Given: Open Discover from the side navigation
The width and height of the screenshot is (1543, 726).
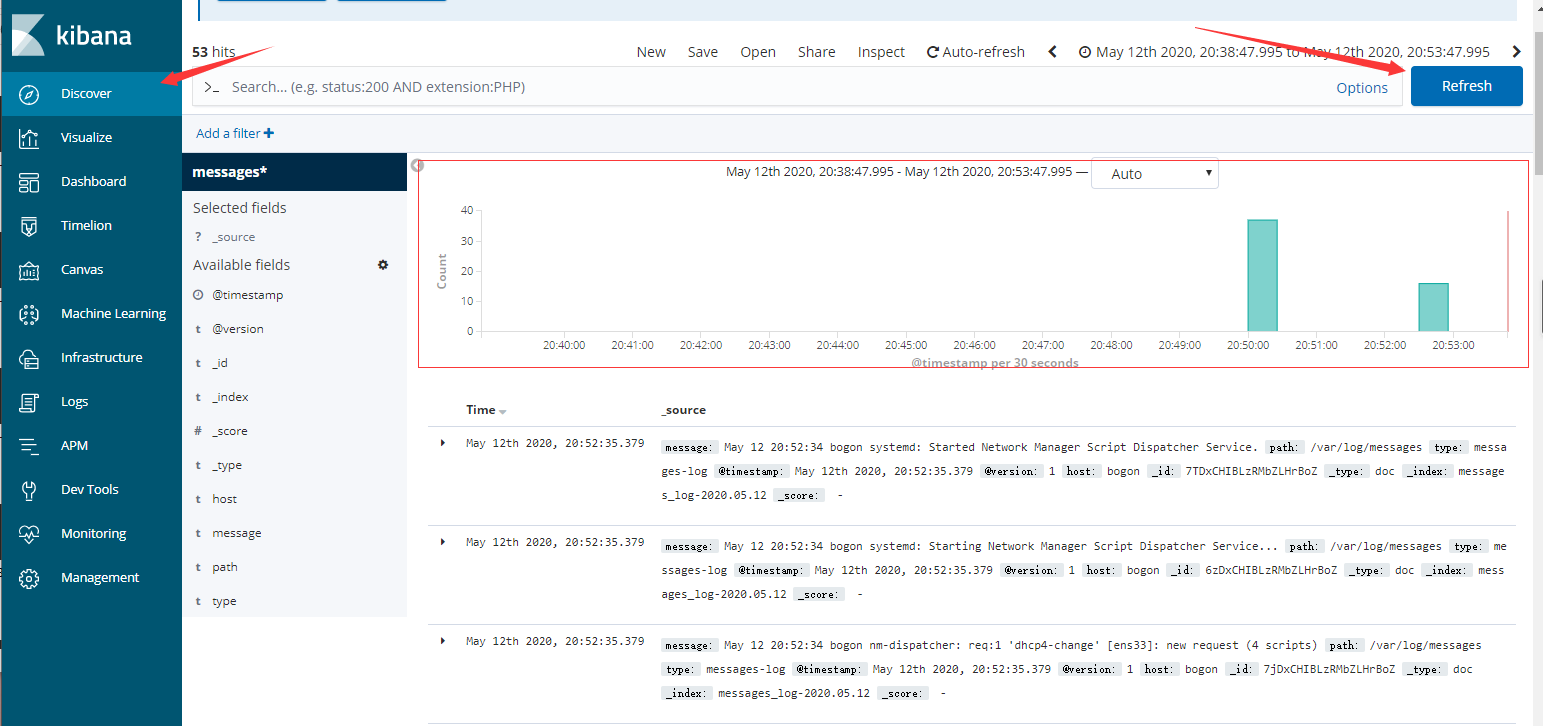Looking at the screenshot, I should [x=91, y=94].
